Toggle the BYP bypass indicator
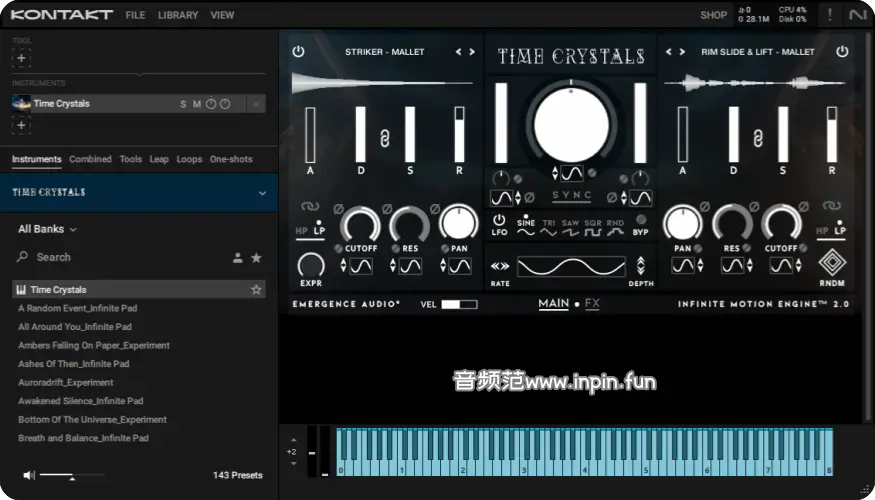The image size is (875, 500). (641, 219)
